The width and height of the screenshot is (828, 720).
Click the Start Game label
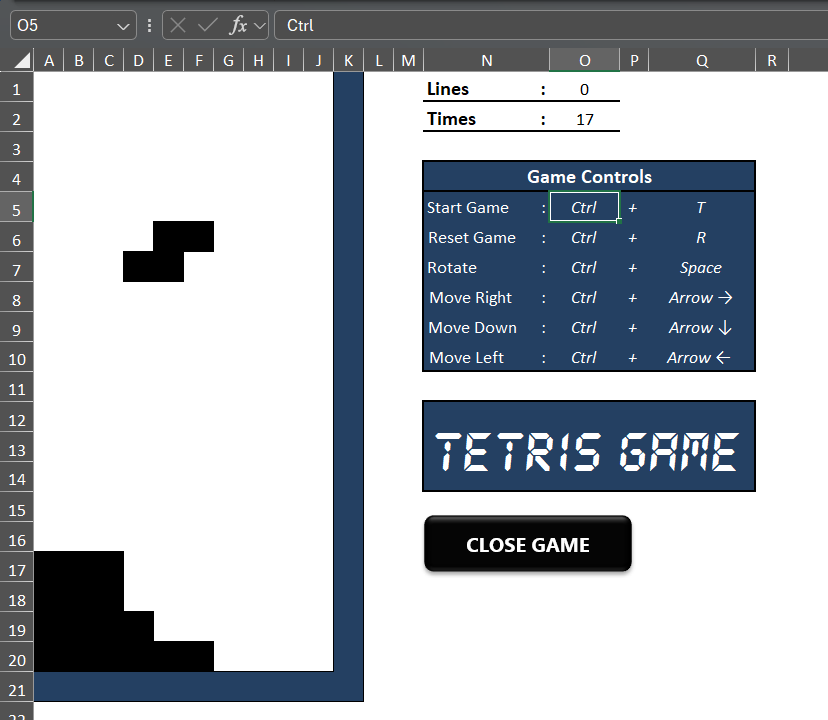(467, 208)
